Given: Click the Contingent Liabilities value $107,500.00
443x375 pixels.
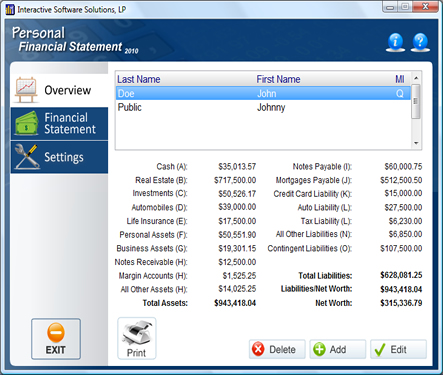Looking at the screenshot, I should coord(401,248).
